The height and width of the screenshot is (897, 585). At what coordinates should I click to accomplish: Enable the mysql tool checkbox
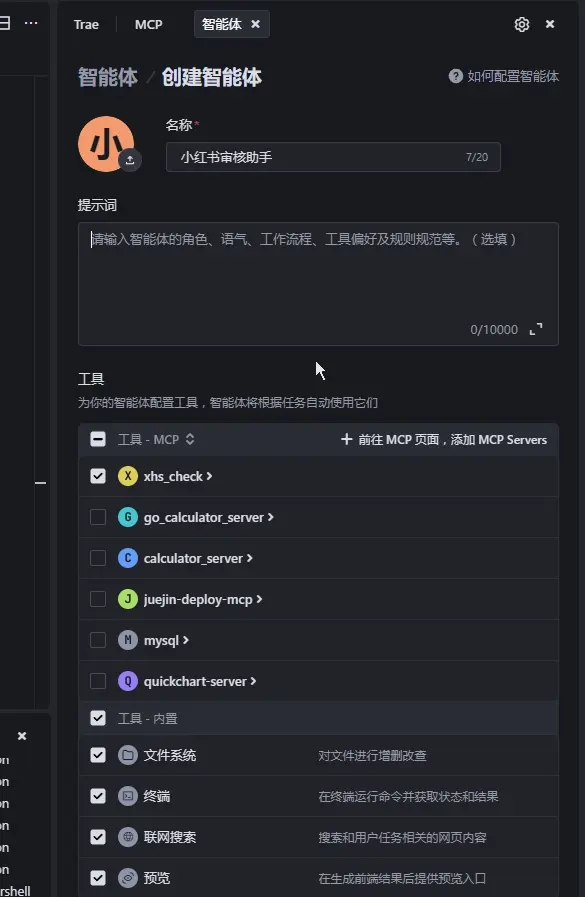[98, 640]
